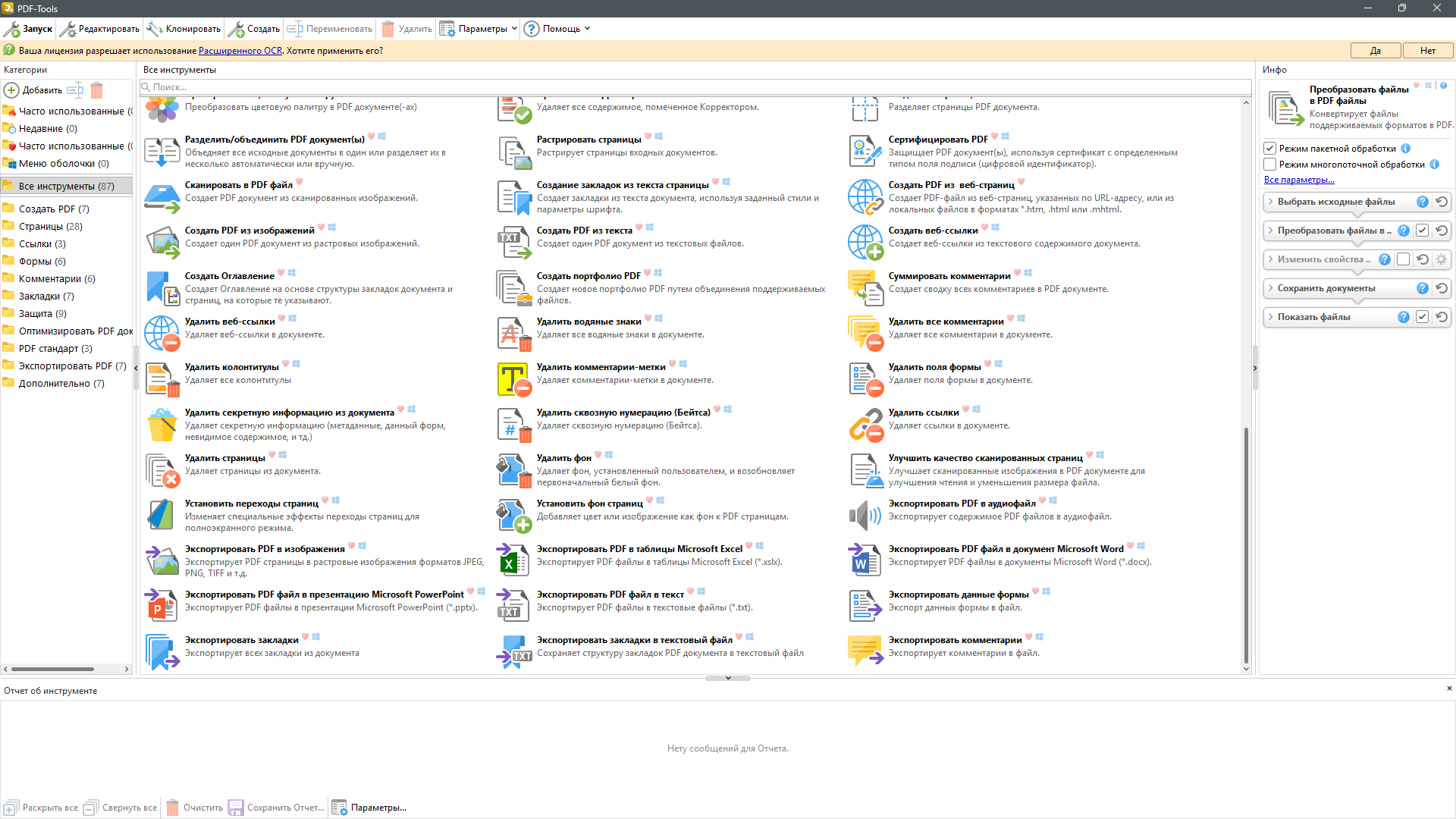Open report Параметры... button at bottom
This screenshot has height=819, width=1456.
[369, 808]
